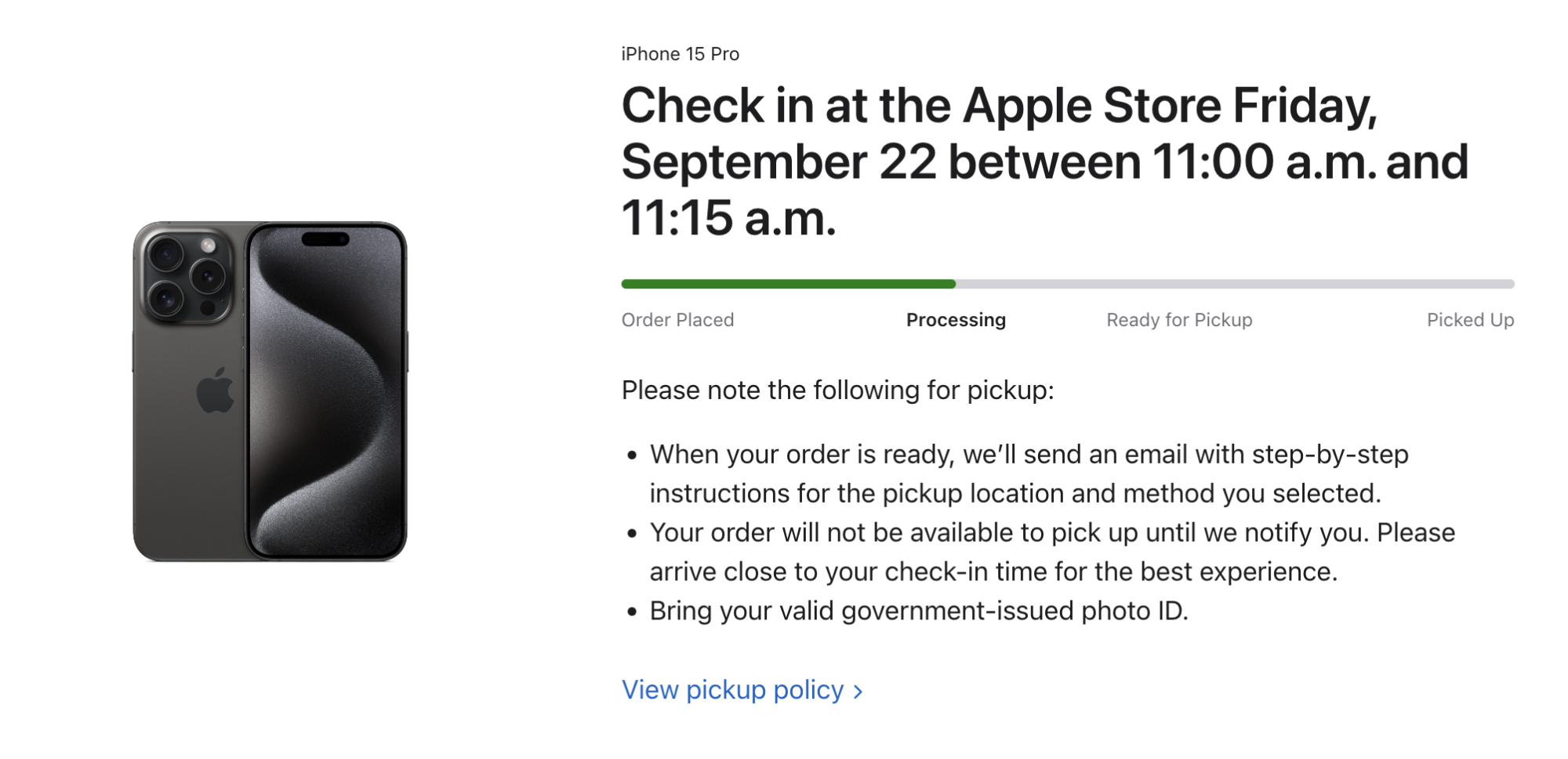Viewport: 1568px width, 759px height.
Task: Select the Picked Up status label
Action: point(1470,320)
